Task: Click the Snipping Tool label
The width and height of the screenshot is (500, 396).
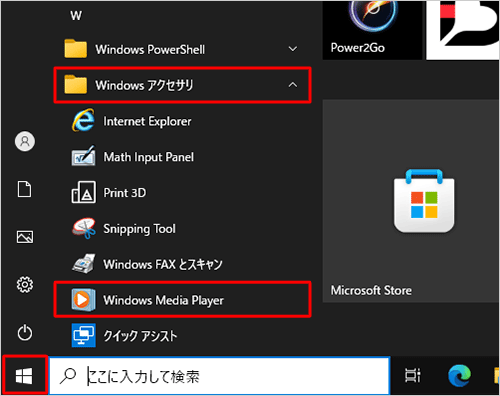Action: tap(139, 229)
